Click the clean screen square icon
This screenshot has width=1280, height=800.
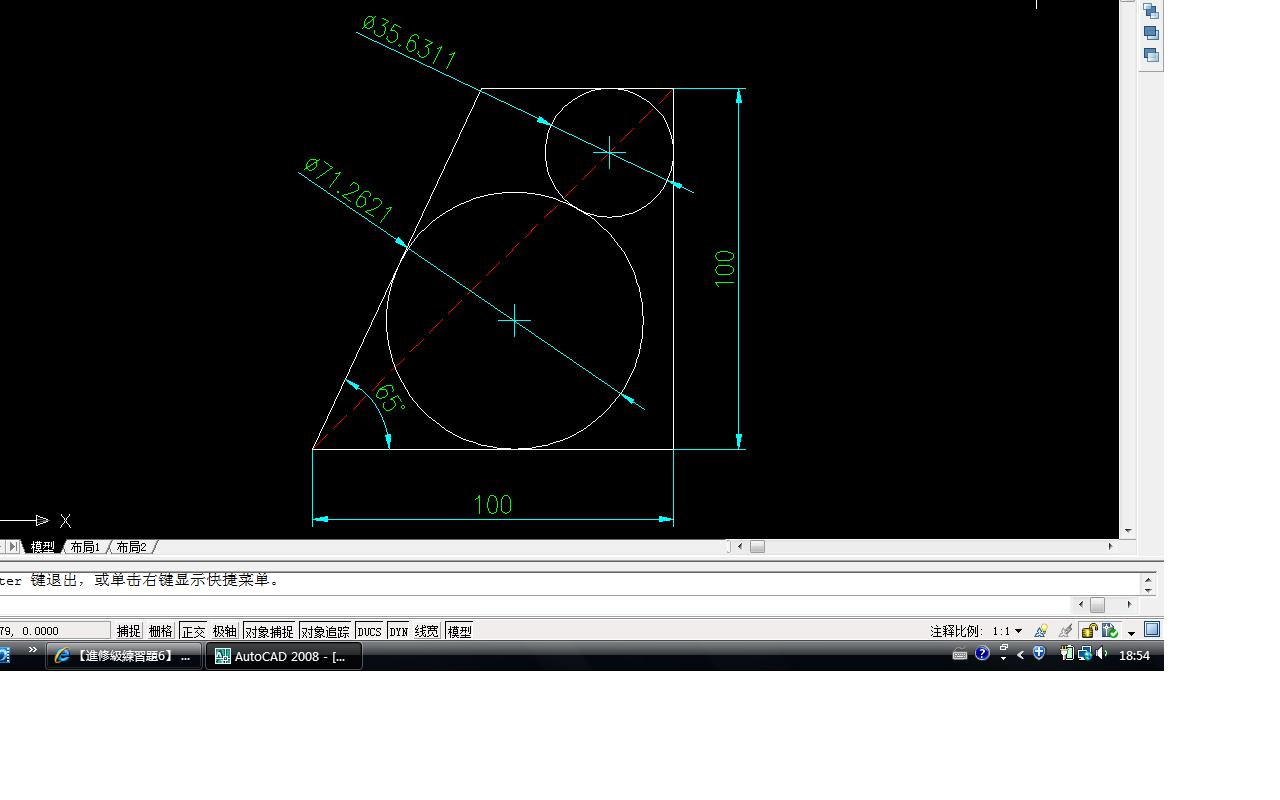[x=1152, y=630]
